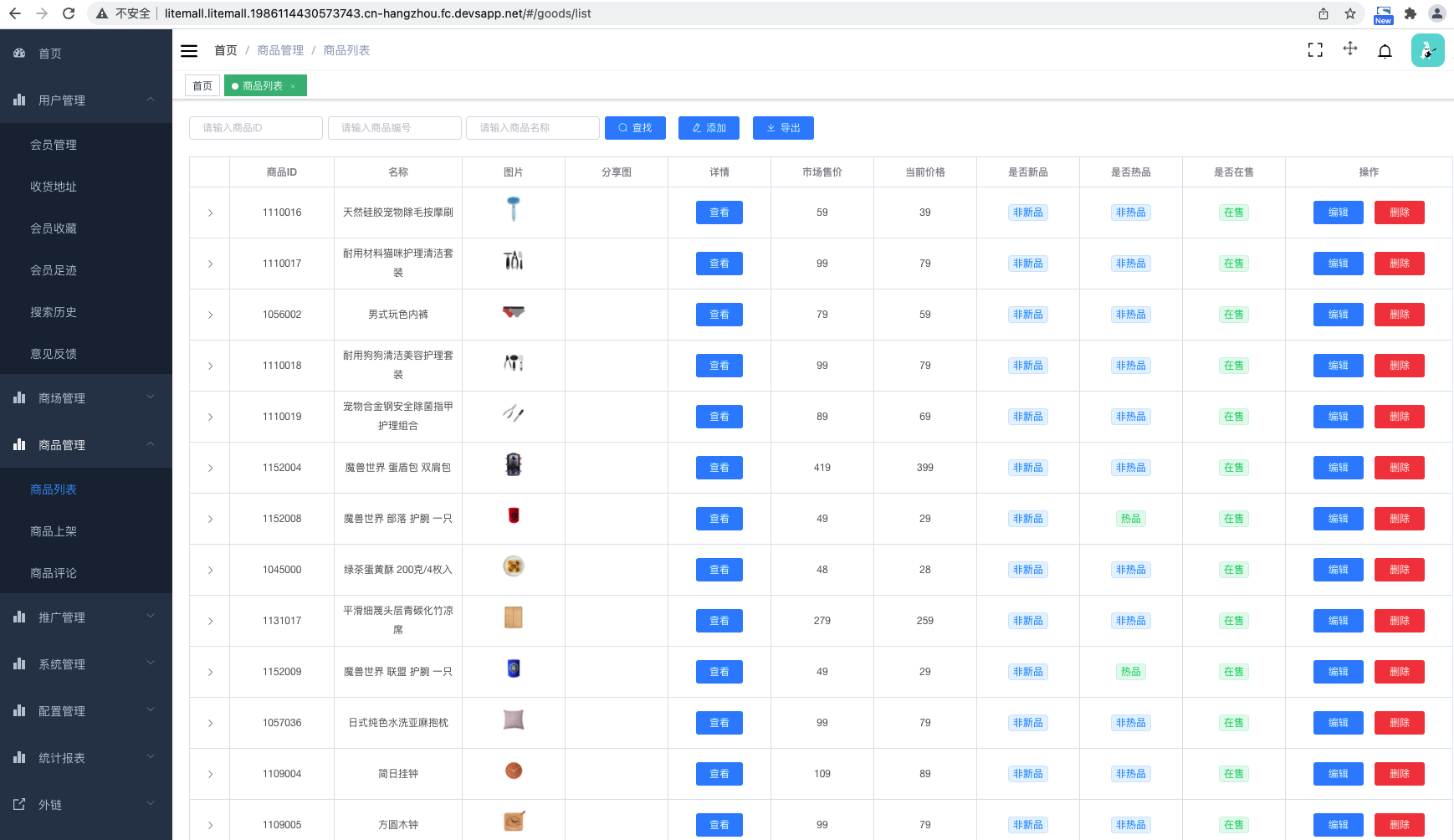Open the fullscreen toggle icon in header
The width and height of the screenshot is (1454, 840).
(1314, 50)
